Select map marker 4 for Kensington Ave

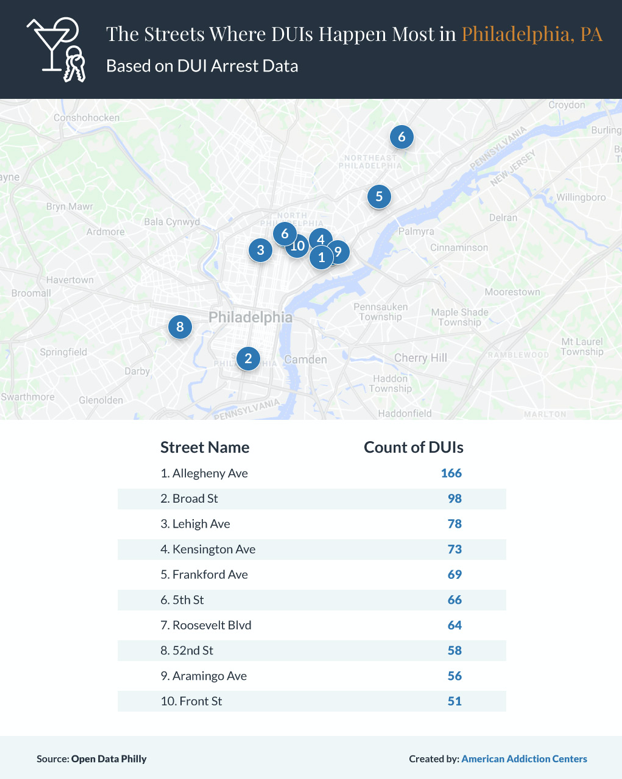click(321, 239)
